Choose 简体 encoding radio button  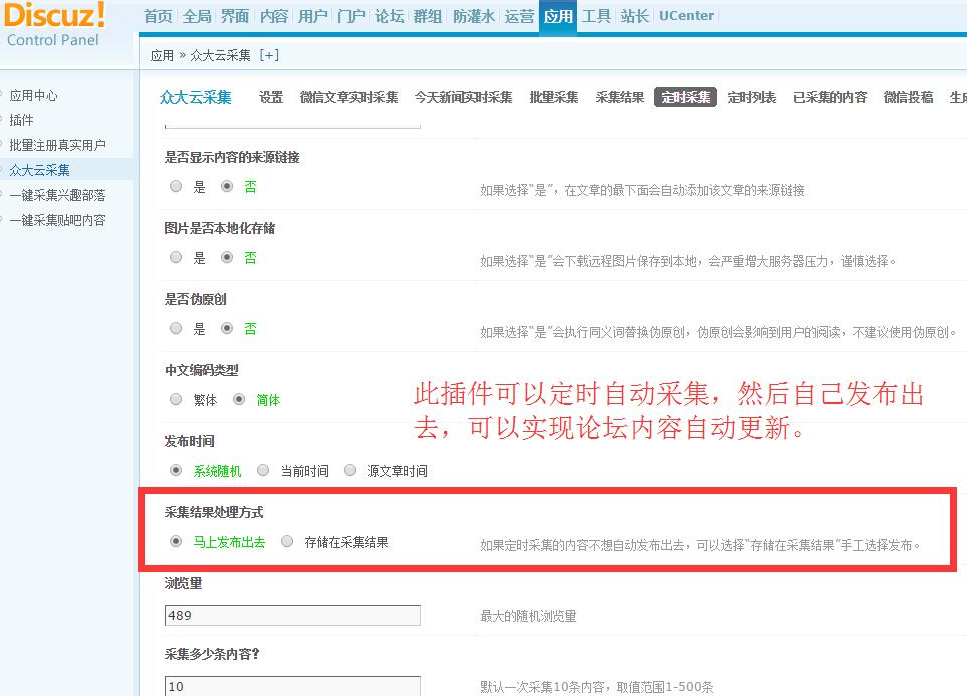239,400
